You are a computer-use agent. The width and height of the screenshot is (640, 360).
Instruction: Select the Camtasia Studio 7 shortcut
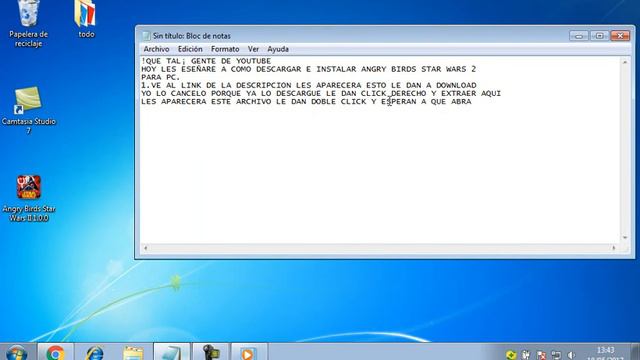pyautogui.click(x=28, y=110)
